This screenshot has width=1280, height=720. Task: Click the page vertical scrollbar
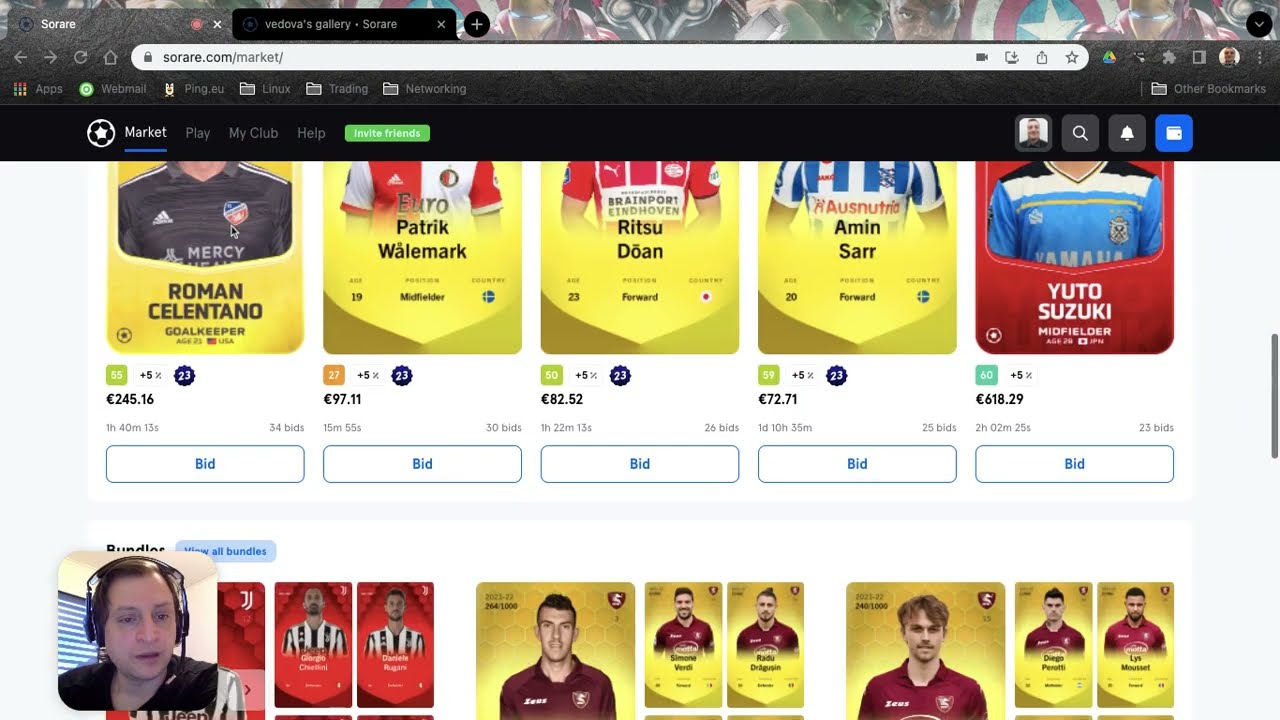(x=1273, y=395)
